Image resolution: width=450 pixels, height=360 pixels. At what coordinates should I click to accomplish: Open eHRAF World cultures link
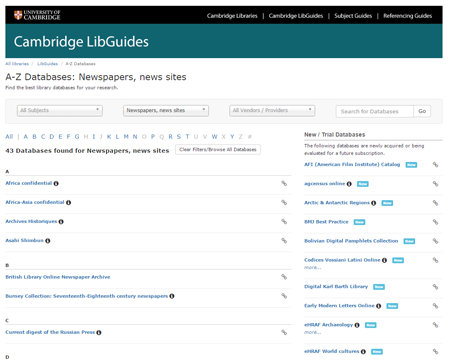tap(332, 351)
